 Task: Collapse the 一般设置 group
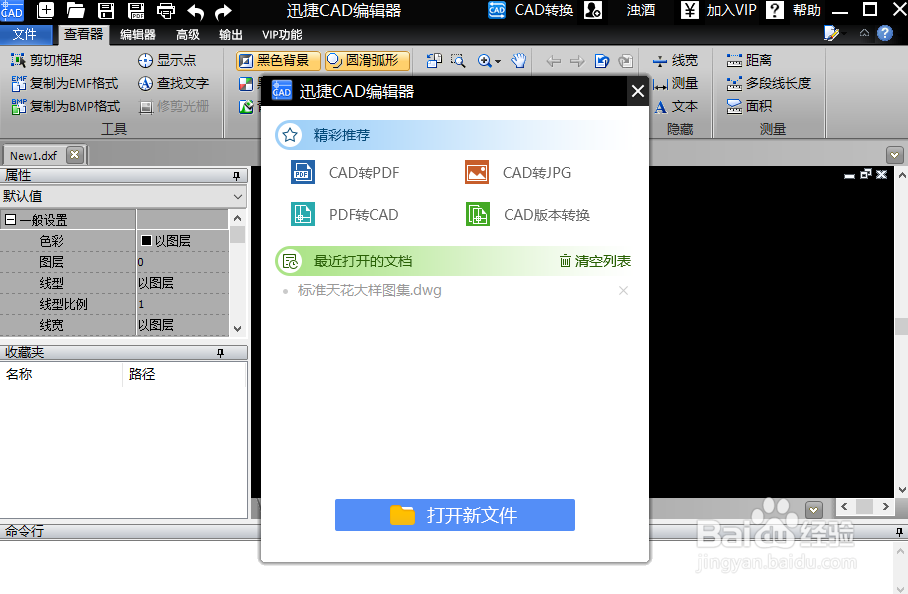pyautogui.click(x=10, y=219)
